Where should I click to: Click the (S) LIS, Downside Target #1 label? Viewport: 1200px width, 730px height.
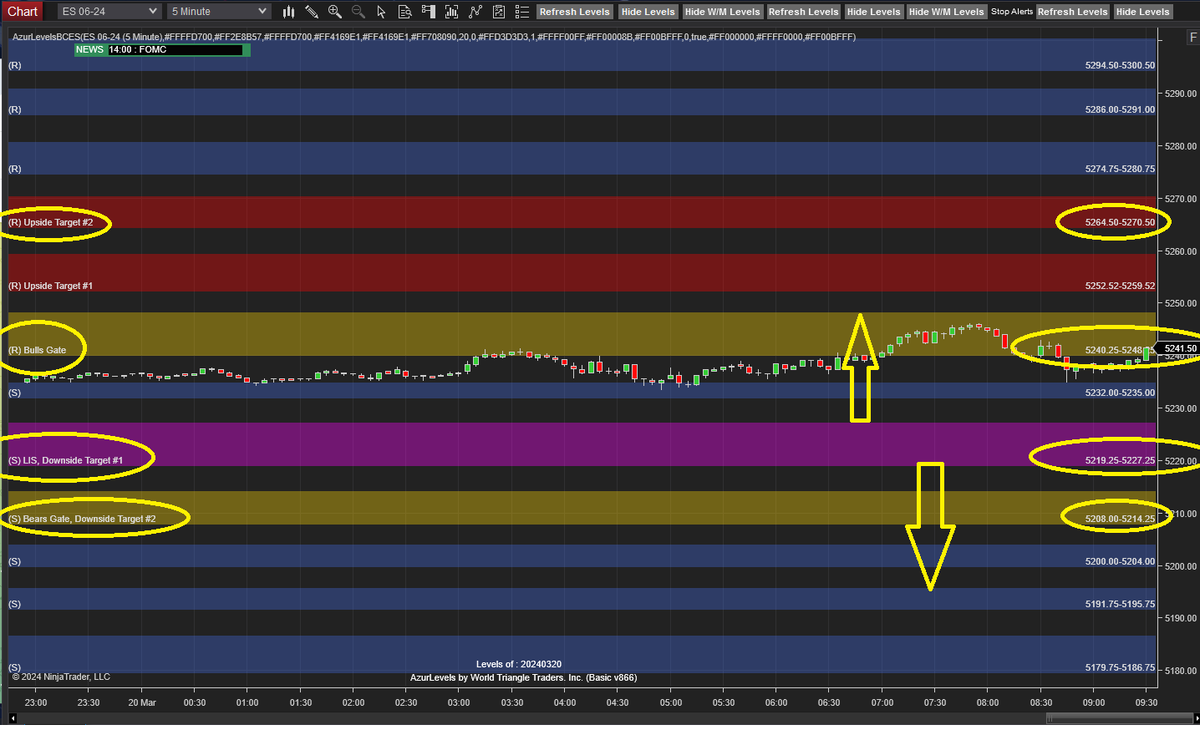(x=65, y=460)
